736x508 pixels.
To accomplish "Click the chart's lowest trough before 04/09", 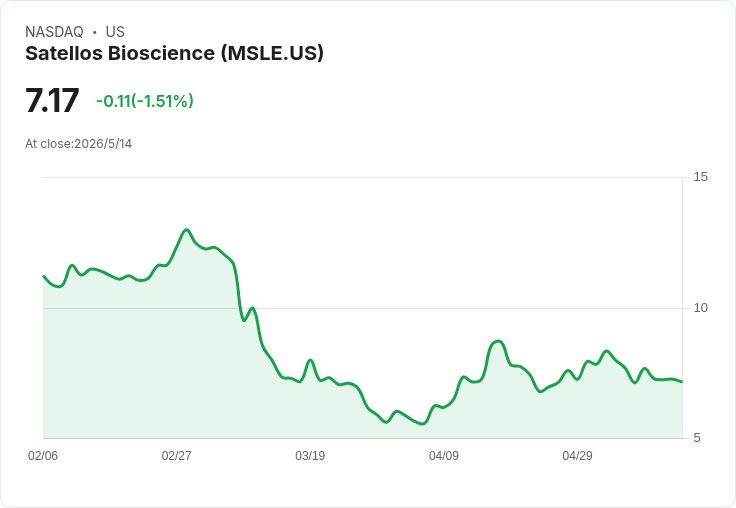I will [x=422, y=423].
